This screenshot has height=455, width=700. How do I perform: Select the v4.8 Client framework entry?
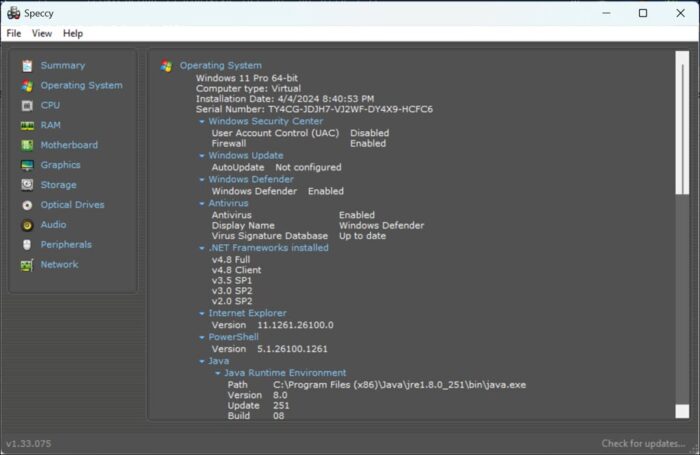click(236, 270)
